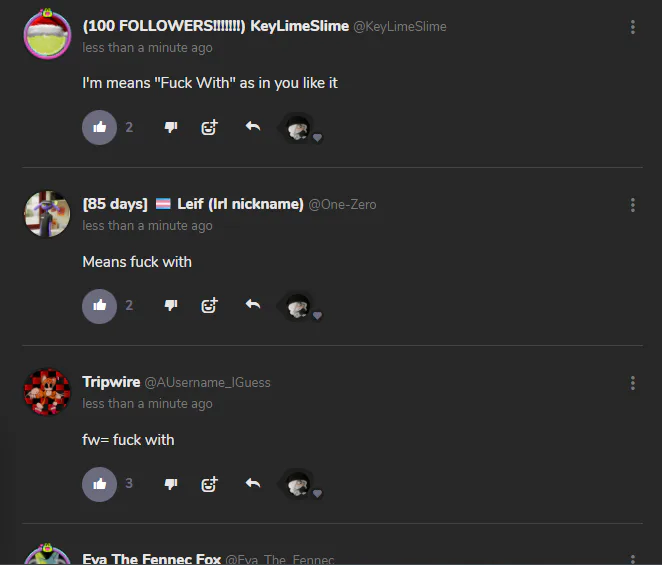
Task: Add a reaction to Tripwire's comment
Action: click(209, 484)
